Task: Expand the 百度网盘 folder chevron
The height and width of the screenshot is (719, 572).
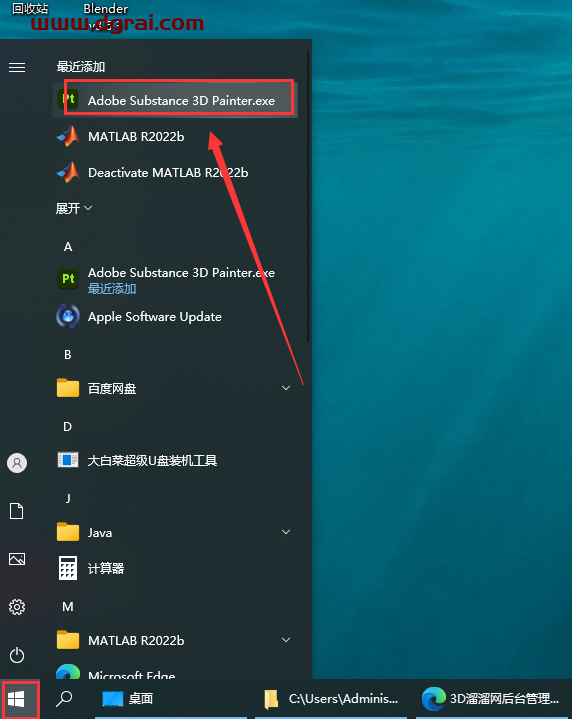Action: 286,388
